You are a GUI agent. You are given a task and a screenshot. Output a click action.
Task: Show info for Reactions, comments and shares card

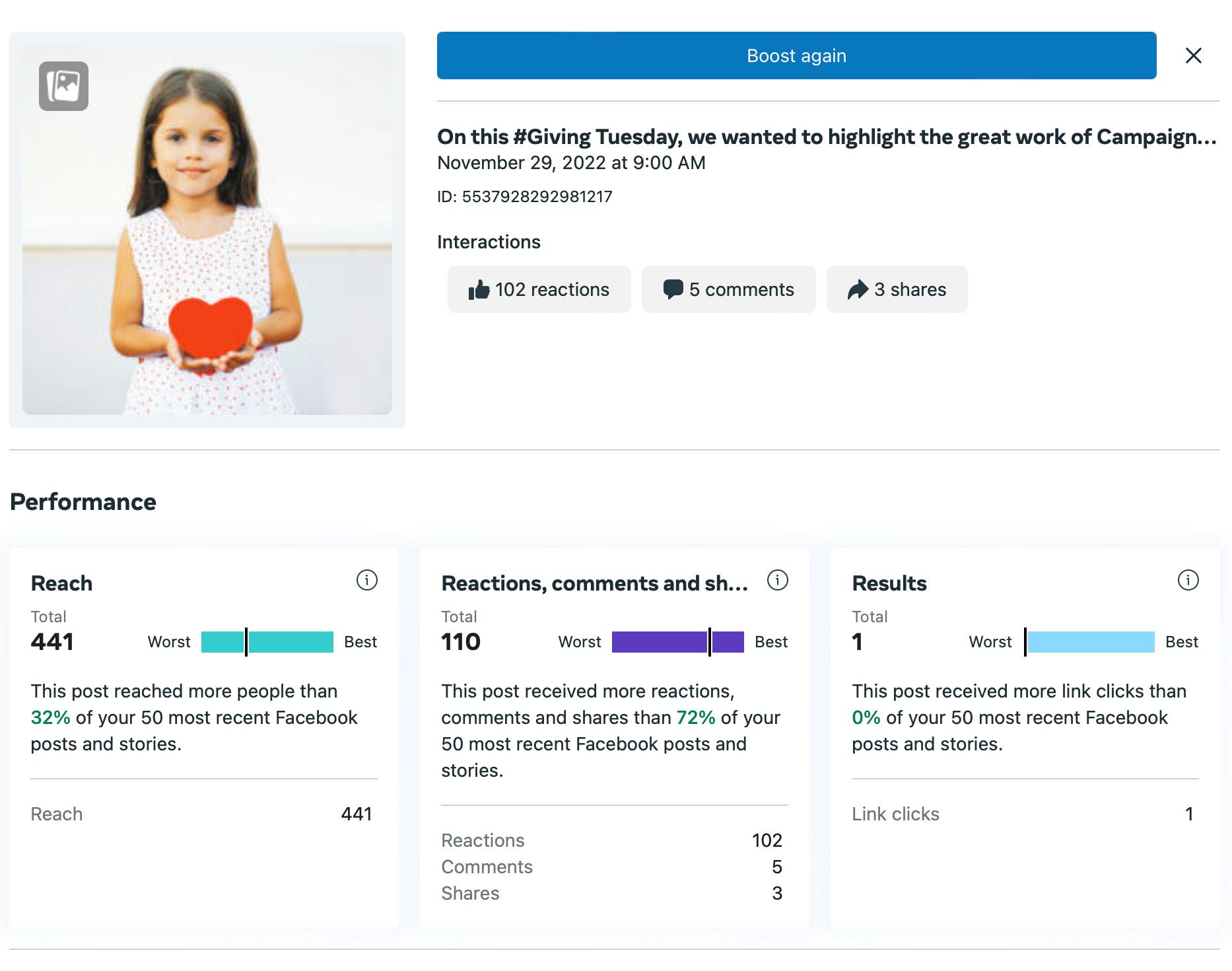point(777,580)
